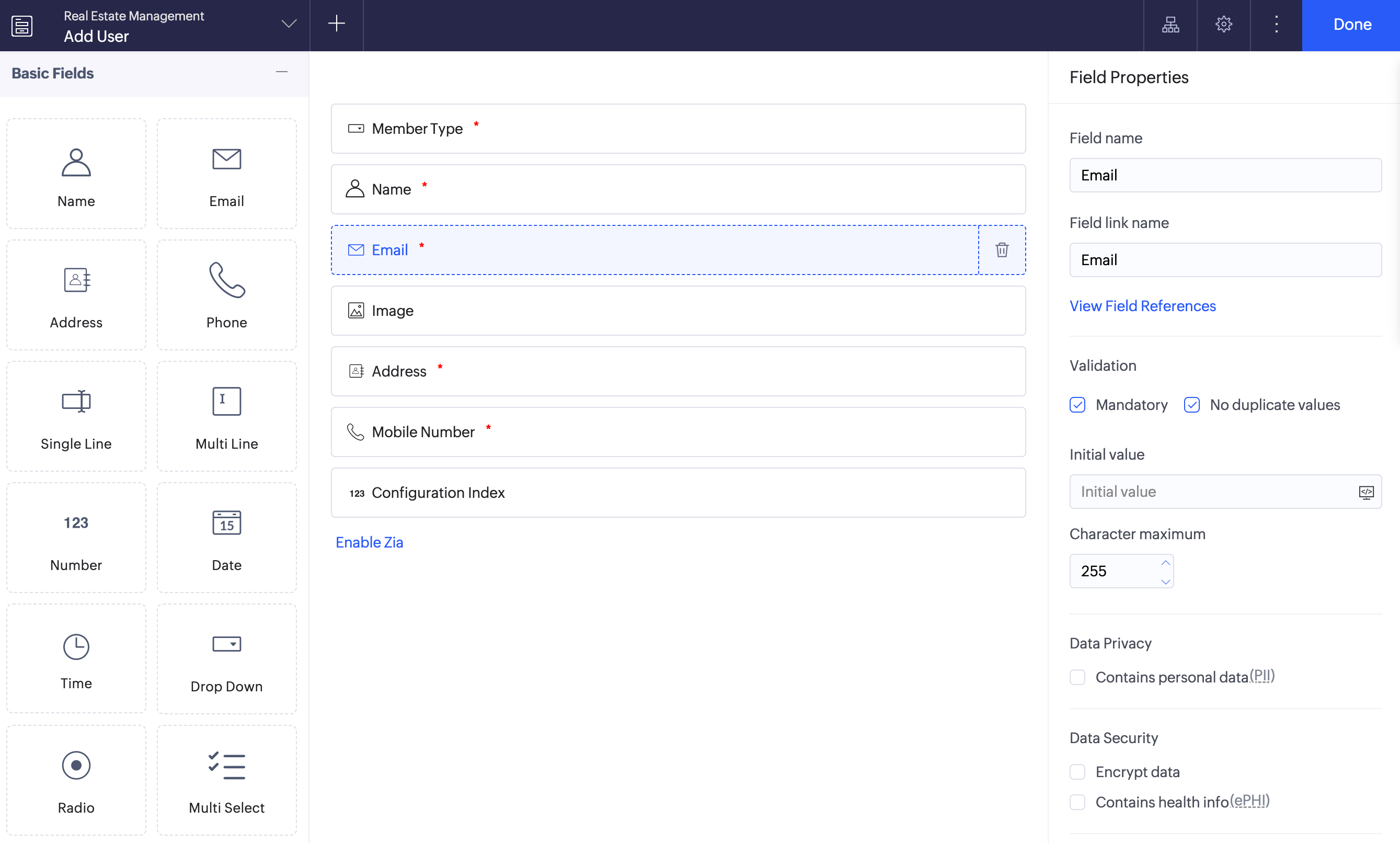This screenshot has width=1400, height=843.
Task: Toggle No duplicate values checkbox
Action: click(x=1191, y=405)
